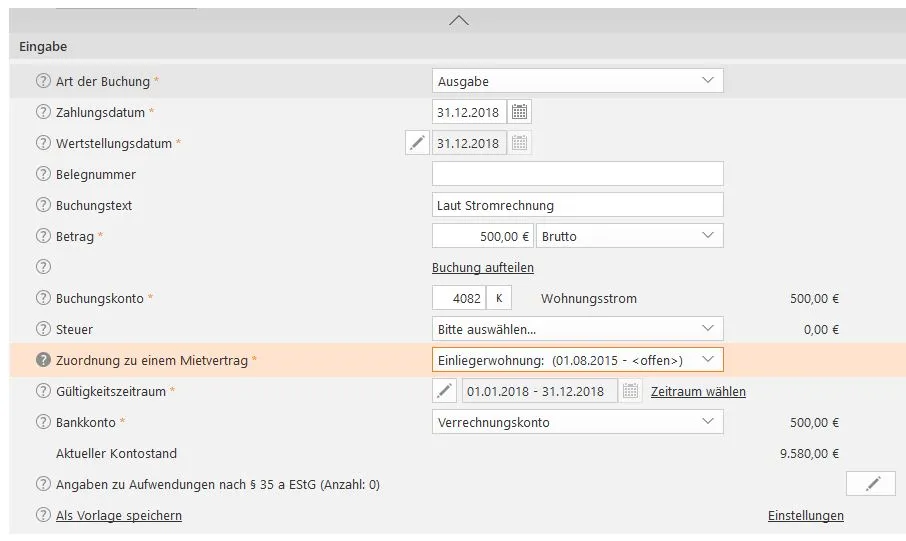906x541 pixels.
Task: Open Art der Buchung dropdown showing Ausgabe
Action: point(578,81)
